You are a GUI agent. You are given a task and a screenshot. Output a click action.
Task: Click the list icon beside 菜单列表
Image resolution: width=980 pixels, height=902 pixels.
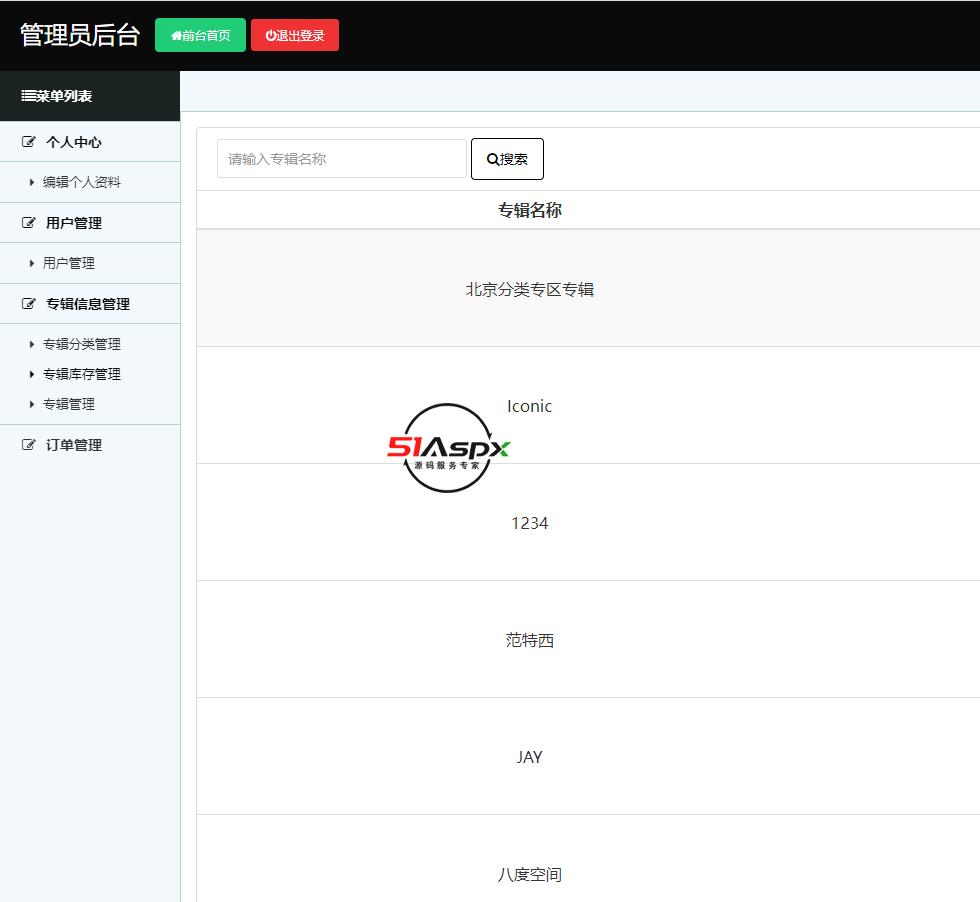tap(28, 96)
